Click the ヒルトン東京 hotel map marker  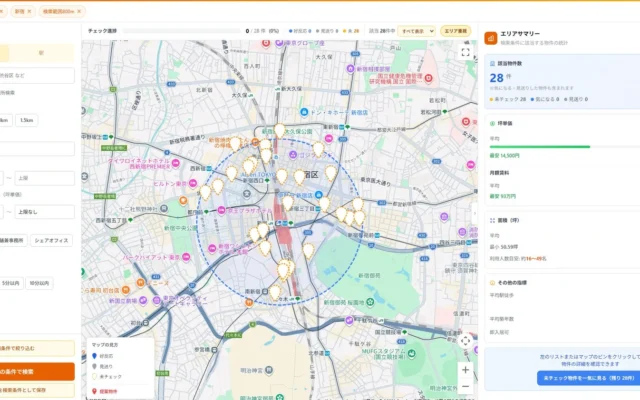pos(193,183)
